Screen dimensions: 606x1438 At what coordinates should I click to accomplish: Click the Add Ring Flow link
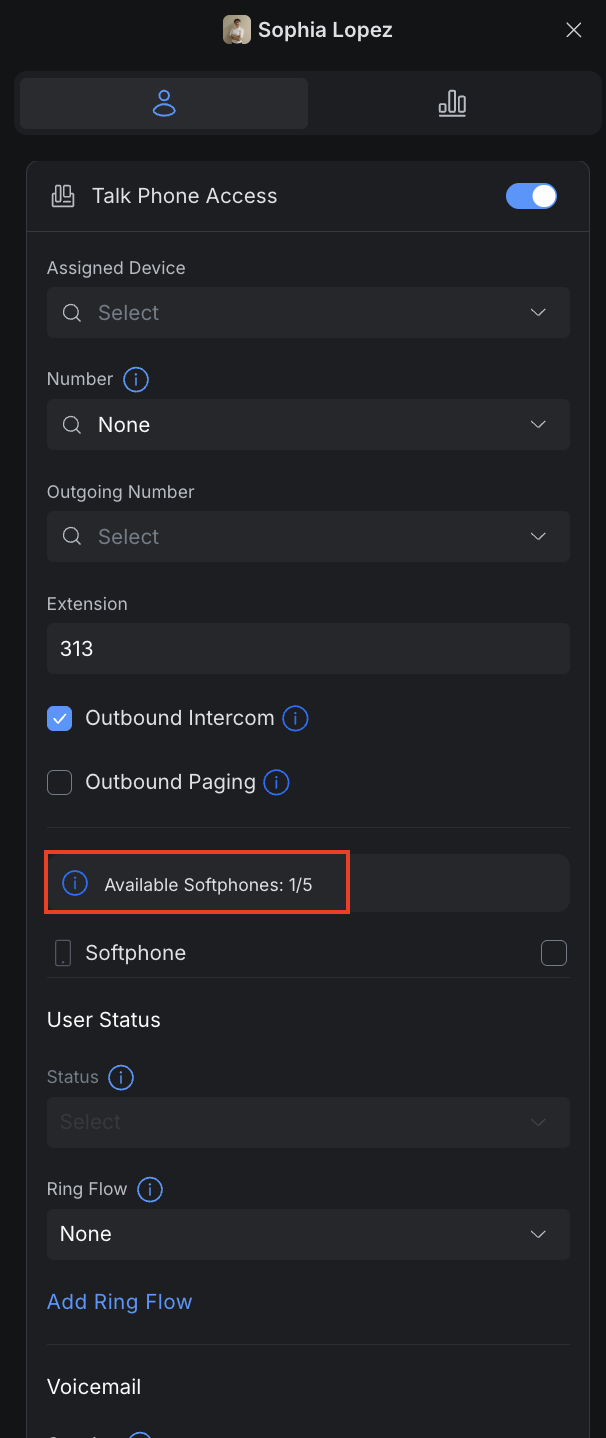pyautogui.click(x=119, y=1301)
